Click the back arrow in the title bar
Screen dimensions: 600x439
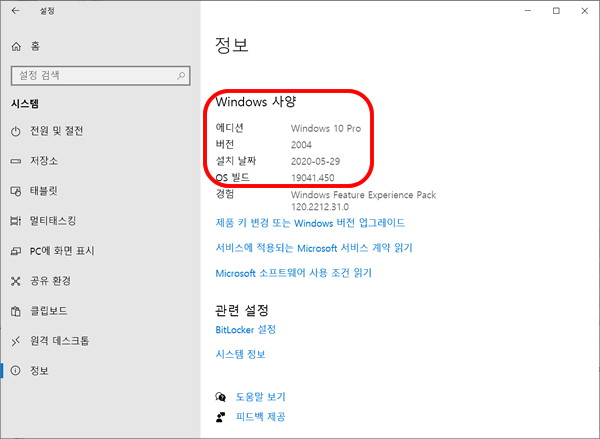tap(15, 11)
